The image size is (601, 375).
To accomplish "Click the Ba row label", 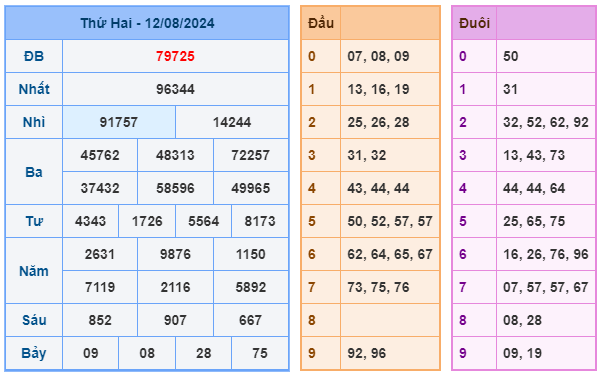I will pyautogui.click(x=34, y=172).
